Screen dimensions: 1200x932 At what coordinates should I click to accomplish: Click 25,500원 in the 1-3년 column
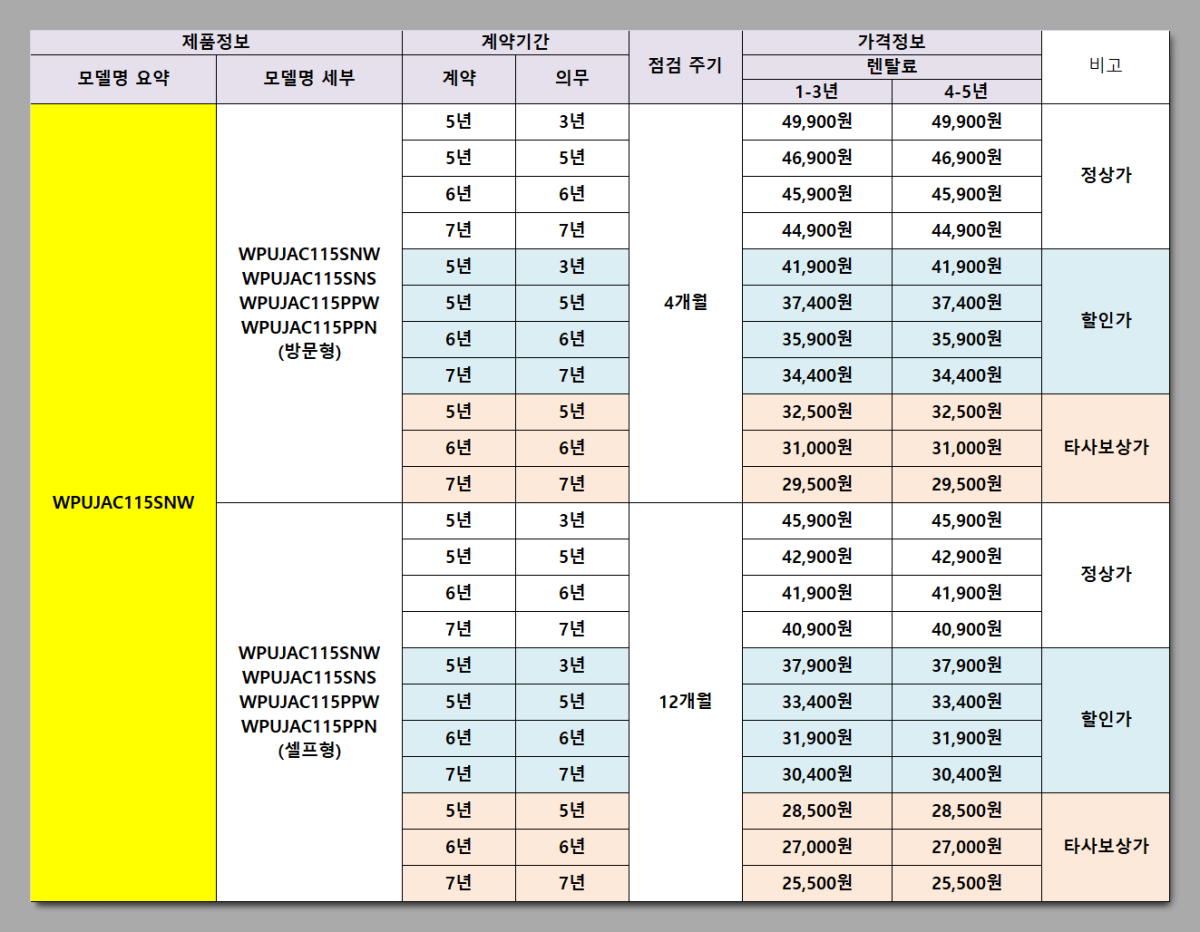coord(817,883)
